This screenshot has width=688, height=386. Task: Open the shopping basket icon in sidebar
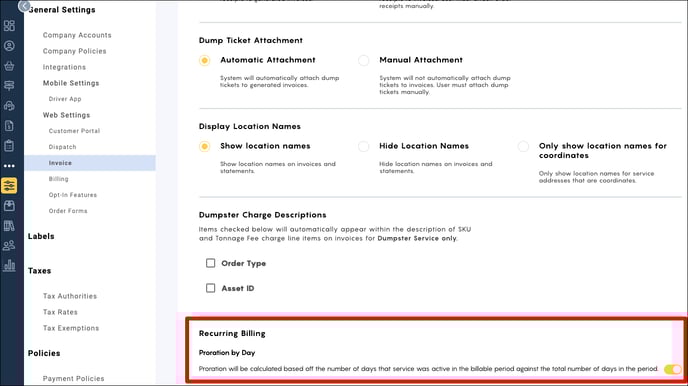(9, 66)
